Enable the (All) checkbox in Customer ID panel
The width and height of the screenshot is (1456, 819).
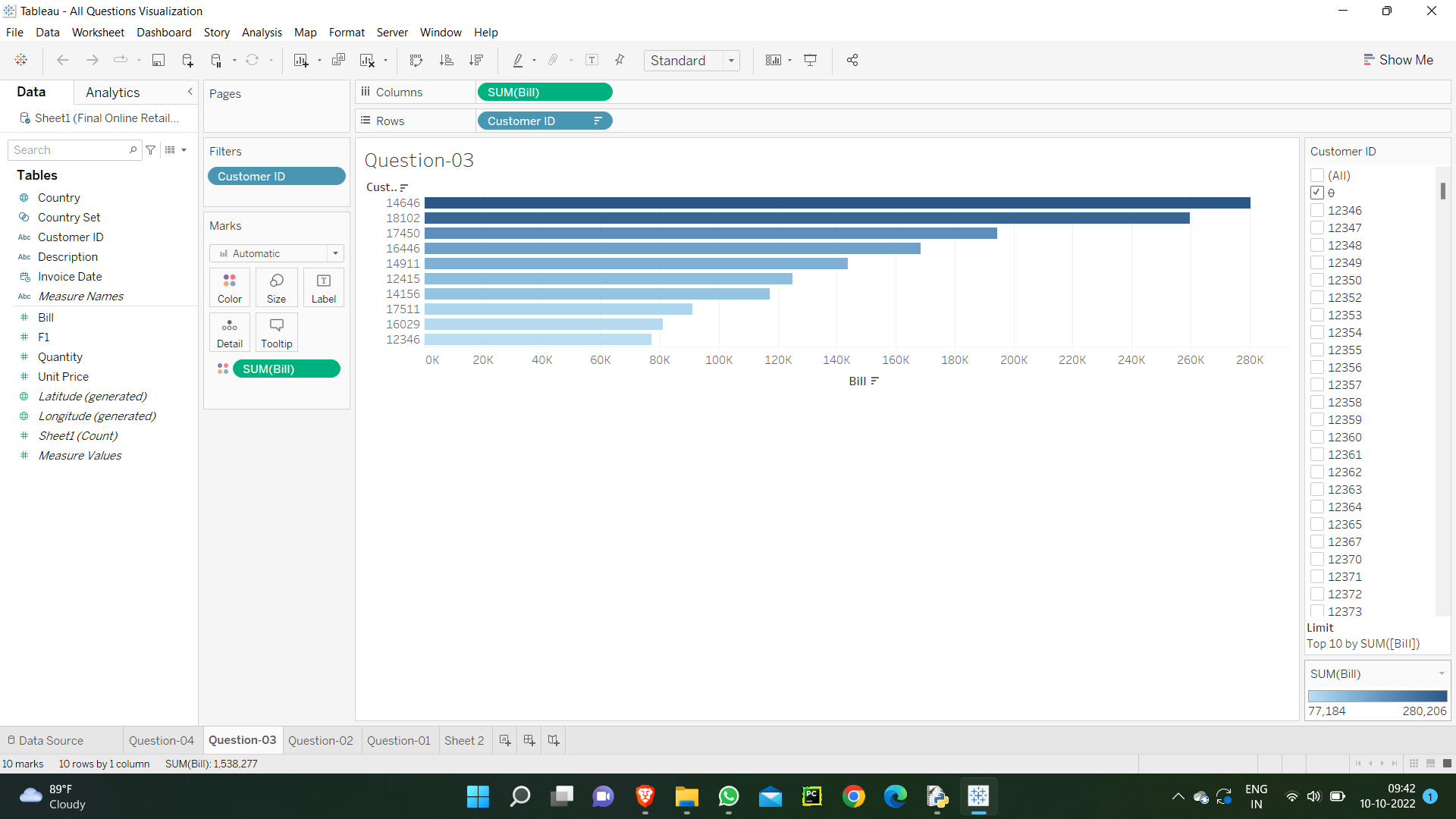click(1317, 175)
